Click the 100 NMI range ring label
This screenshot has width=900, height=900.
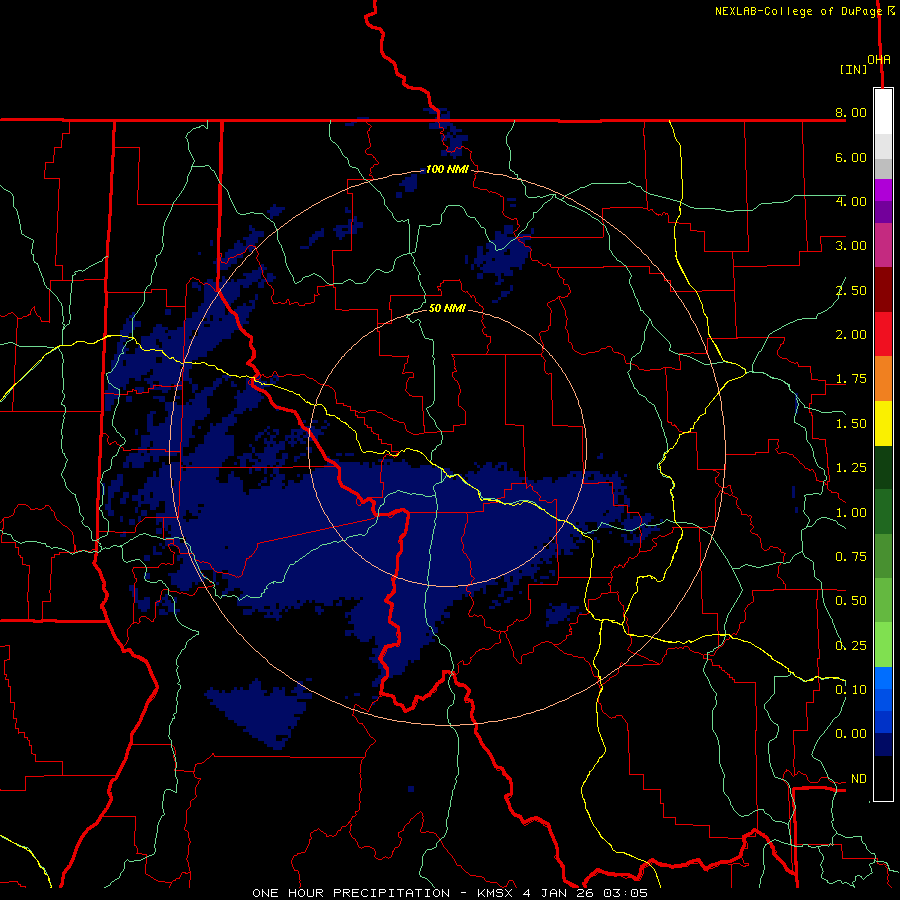447,170
